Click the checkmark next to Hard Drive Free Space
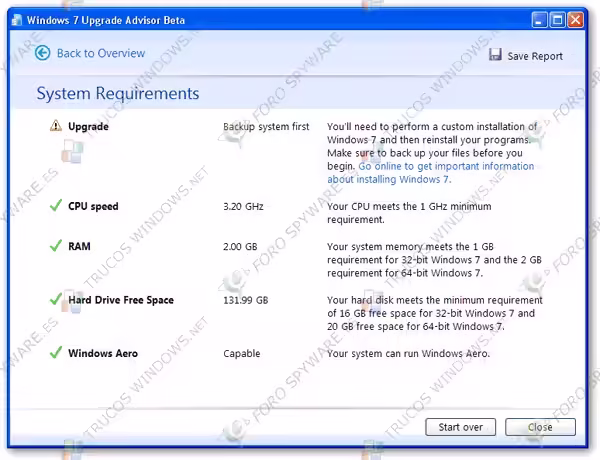600x460 pixels. pyautogui.click(x=56, y=299)
